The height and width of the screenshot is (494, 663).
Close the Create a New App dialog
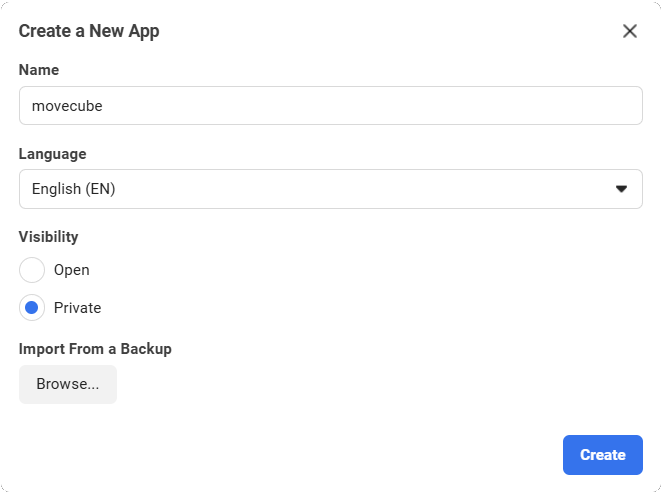[630, 31]
